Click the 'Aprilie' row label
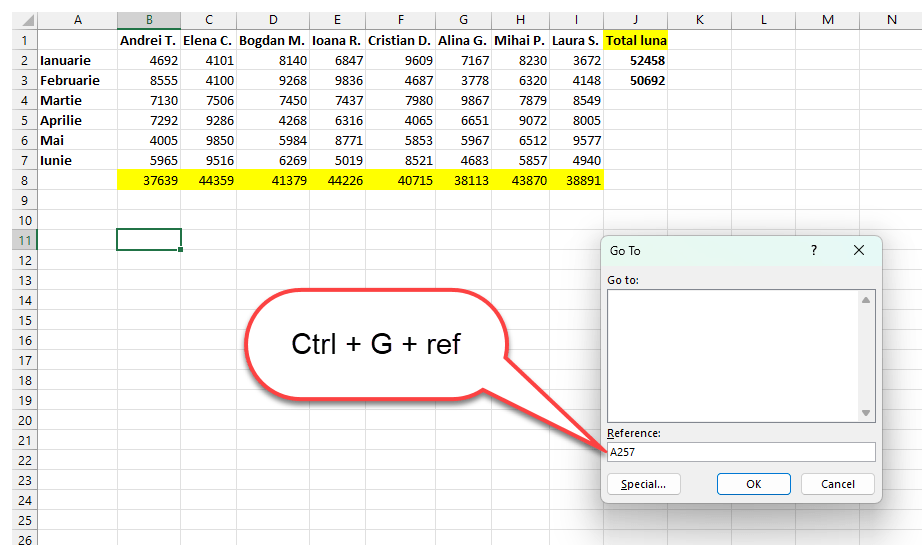 point(78,121)
